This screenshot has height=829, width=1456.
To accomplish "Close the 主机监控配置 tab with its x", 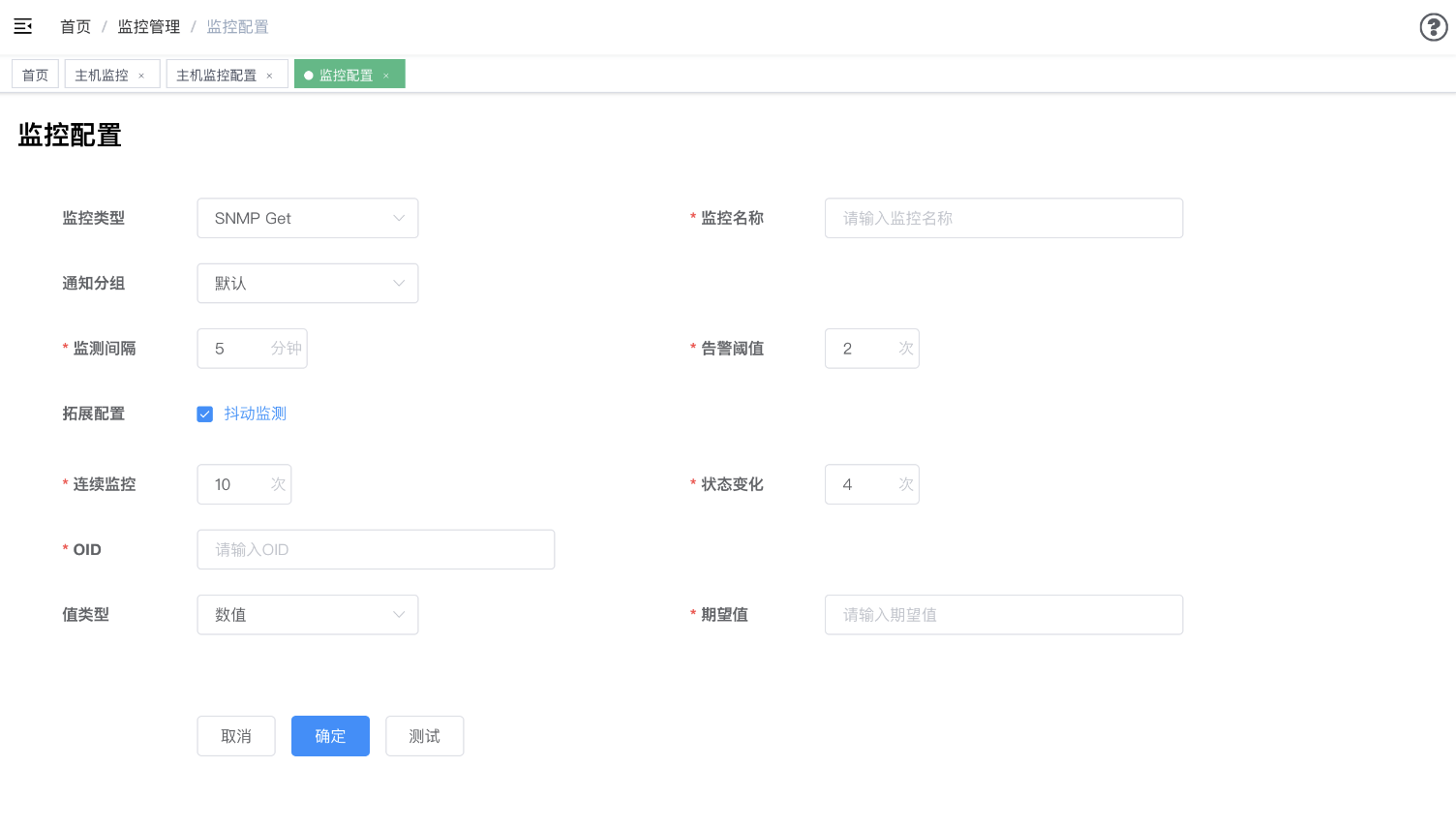I will (x=269, y=76).
